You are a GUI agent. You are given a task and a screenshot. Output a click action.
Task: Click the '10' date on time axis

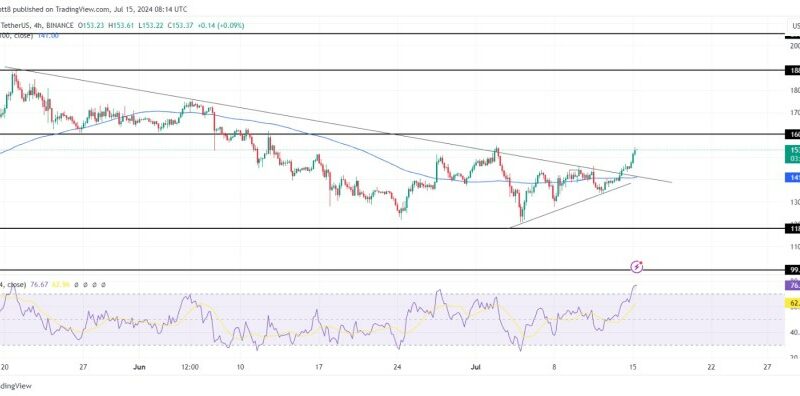tap(241, 366)
